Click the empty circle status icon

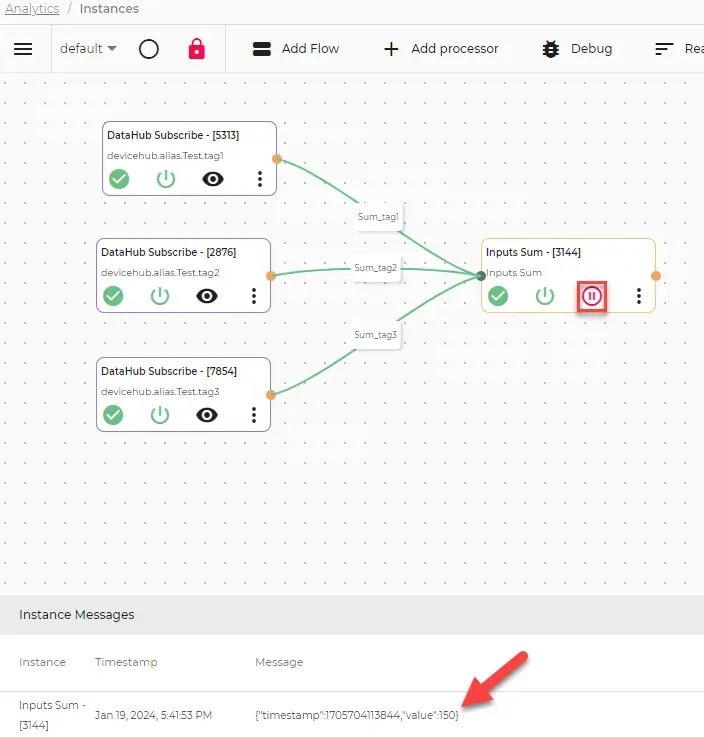pos(149,49)
